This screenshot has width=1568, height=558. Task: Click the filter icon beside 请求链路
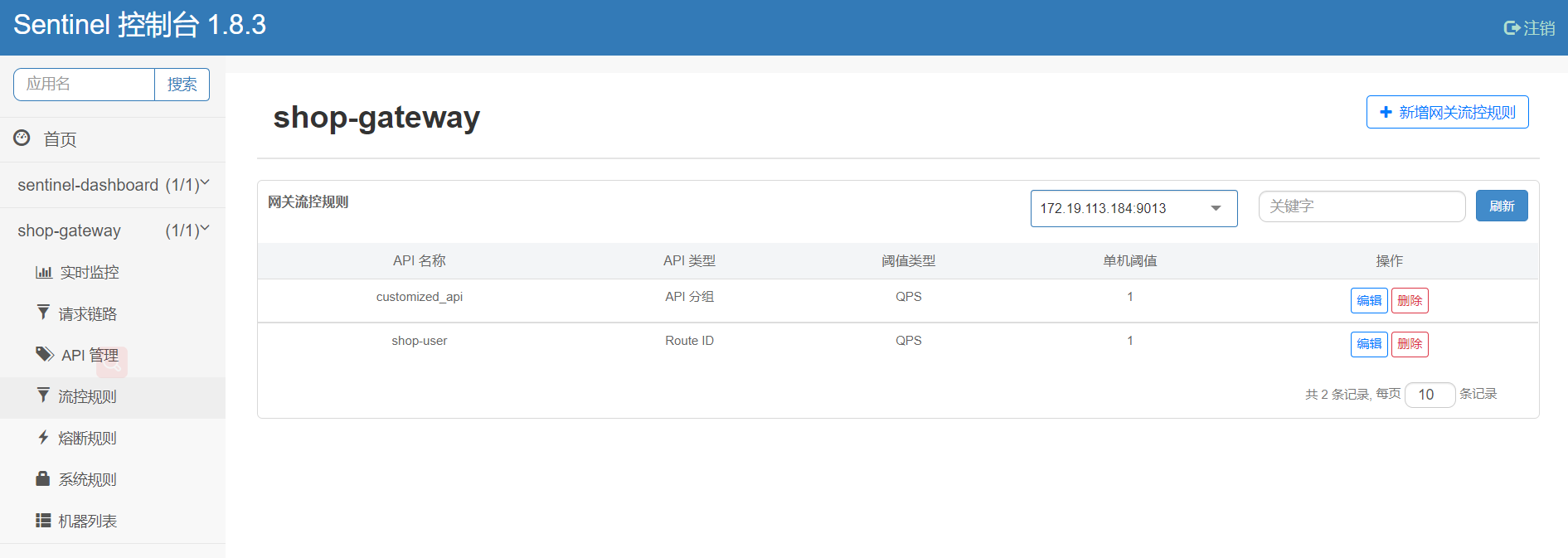(43, 313)
